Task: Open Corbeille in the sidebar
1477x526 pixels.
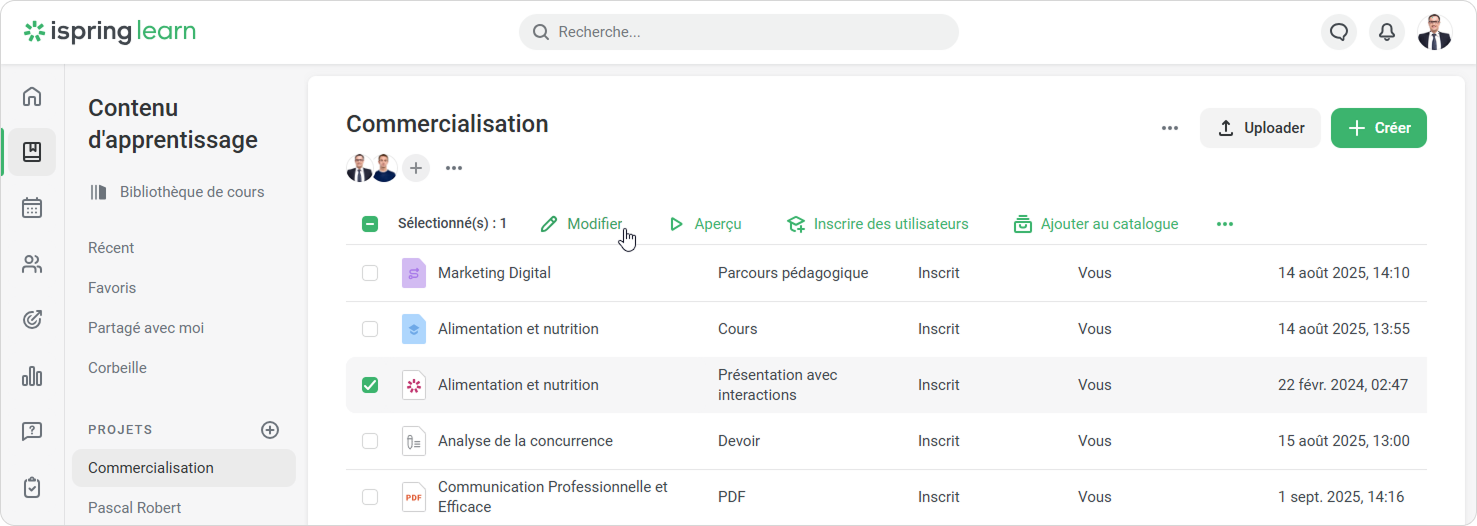Action: (x=117, y=368)
